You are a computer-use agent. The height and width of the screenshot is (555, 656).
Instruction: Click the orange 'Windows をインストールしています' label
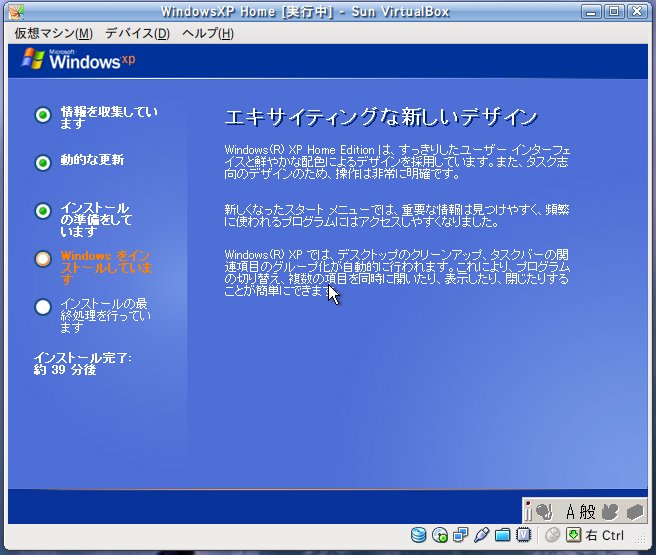(106, 267)
